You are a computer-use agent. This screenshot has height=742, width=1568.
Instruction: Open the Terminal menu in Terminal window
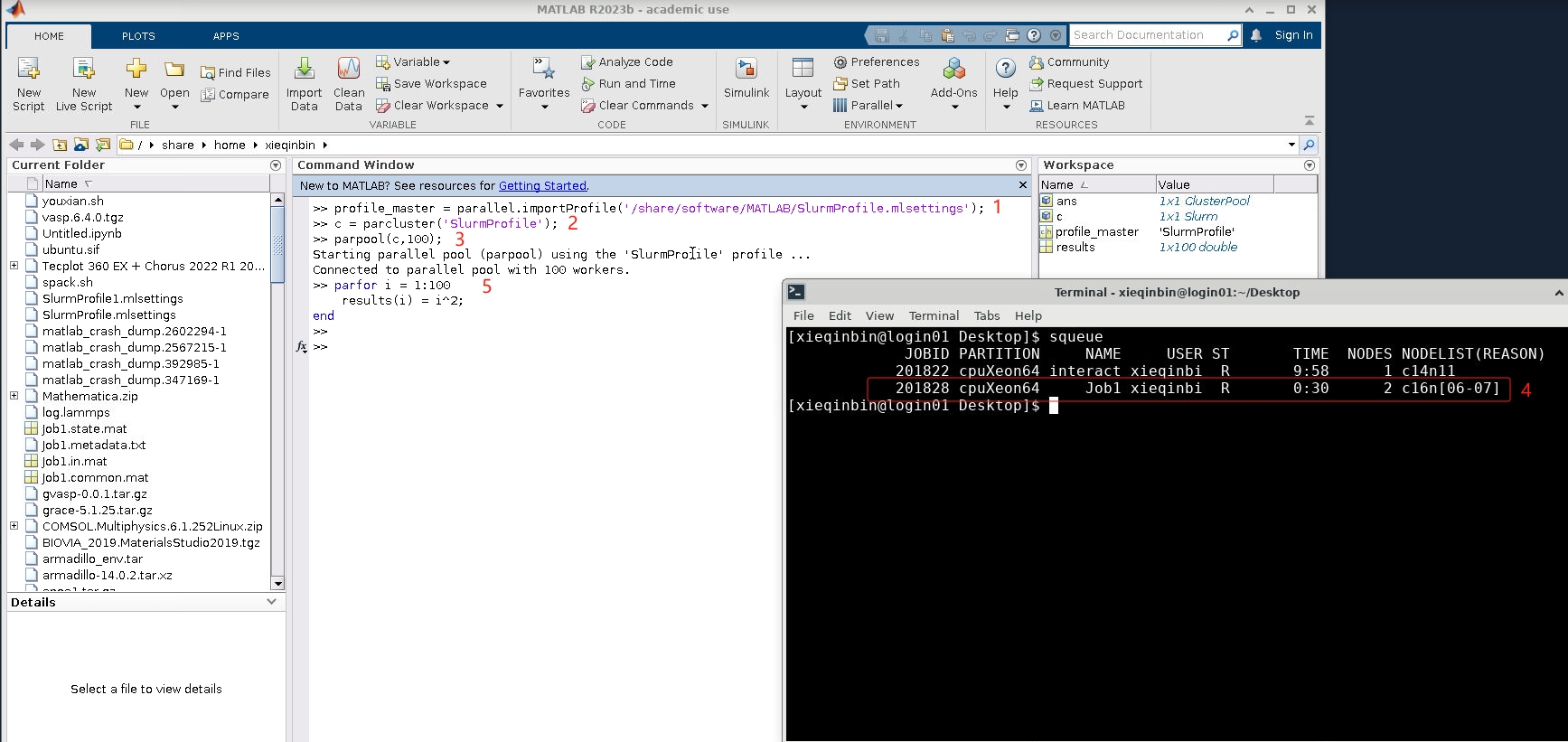tap(934, 315)
